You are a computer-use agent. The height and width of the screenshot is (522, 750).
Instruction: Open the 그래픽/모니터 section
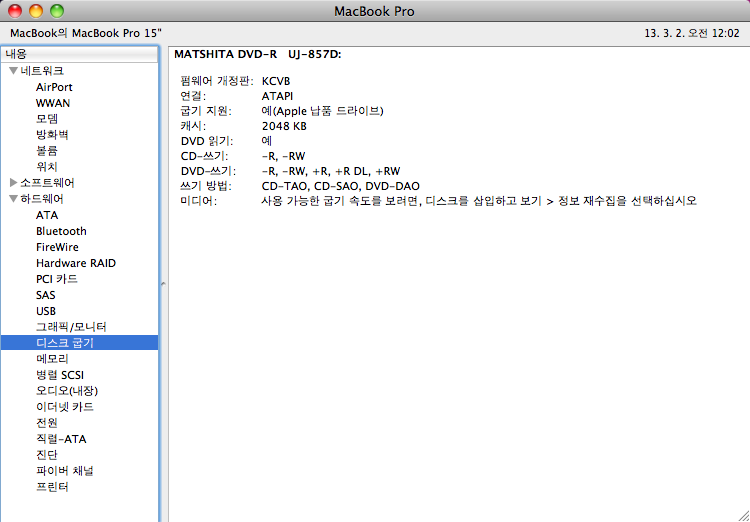coord(70,327)
